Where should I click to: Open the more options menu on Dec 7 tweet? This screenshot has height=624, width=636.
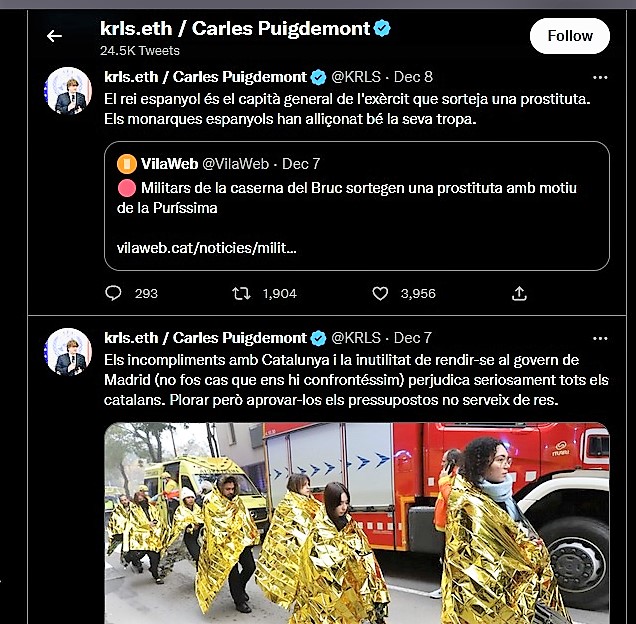600,338
